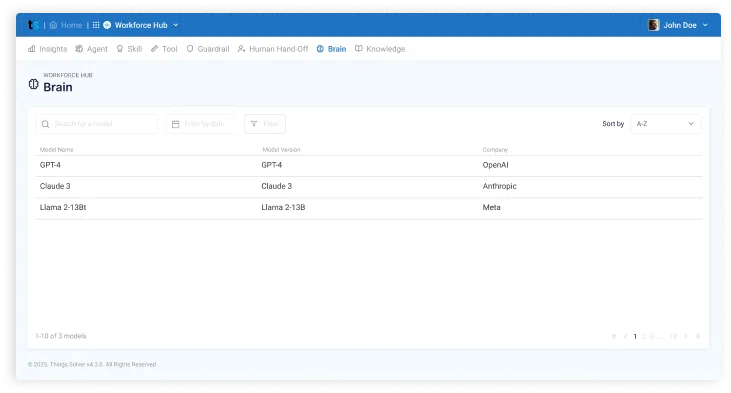Viewport: 731px width, 393px height.
Task: Click the Claude 3 version cell
Action: [x=276, y=186]
